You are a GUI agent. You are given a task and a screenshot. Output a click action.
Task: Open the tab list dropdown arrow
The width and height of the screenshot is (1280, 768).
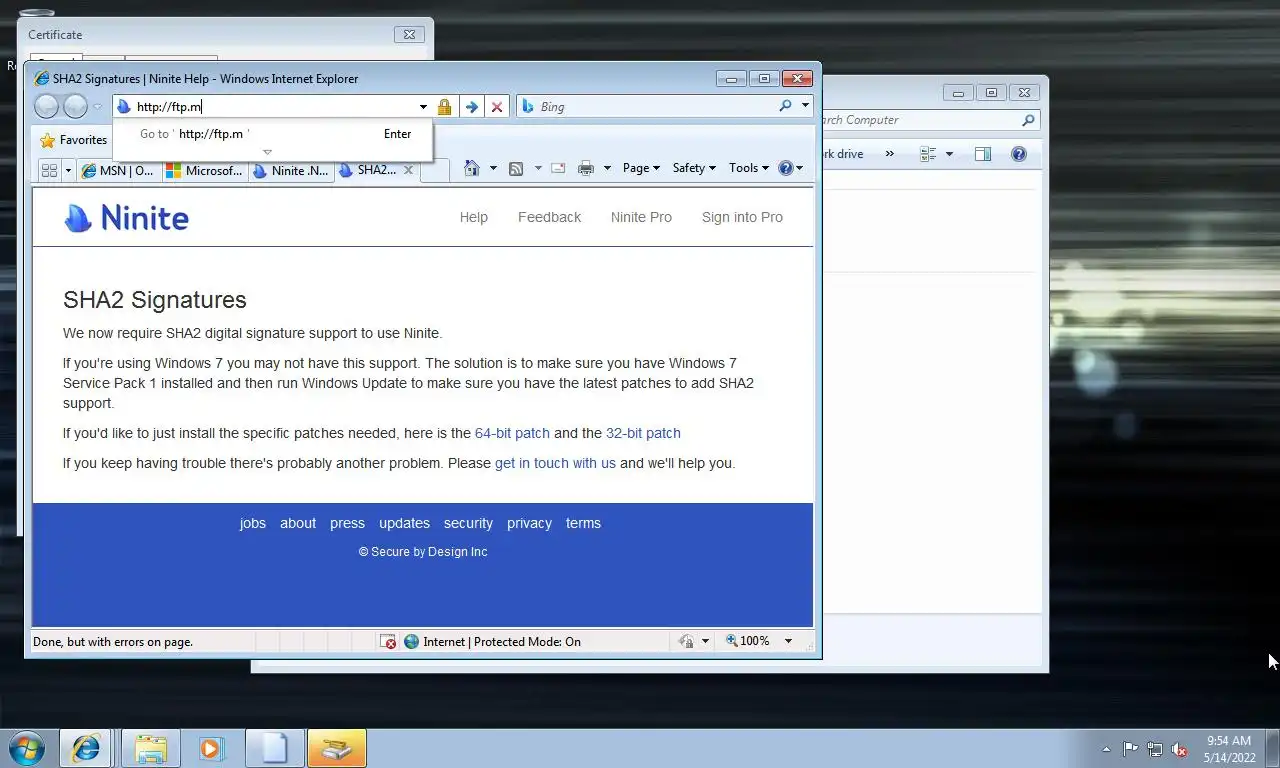[x=68, y=171]
